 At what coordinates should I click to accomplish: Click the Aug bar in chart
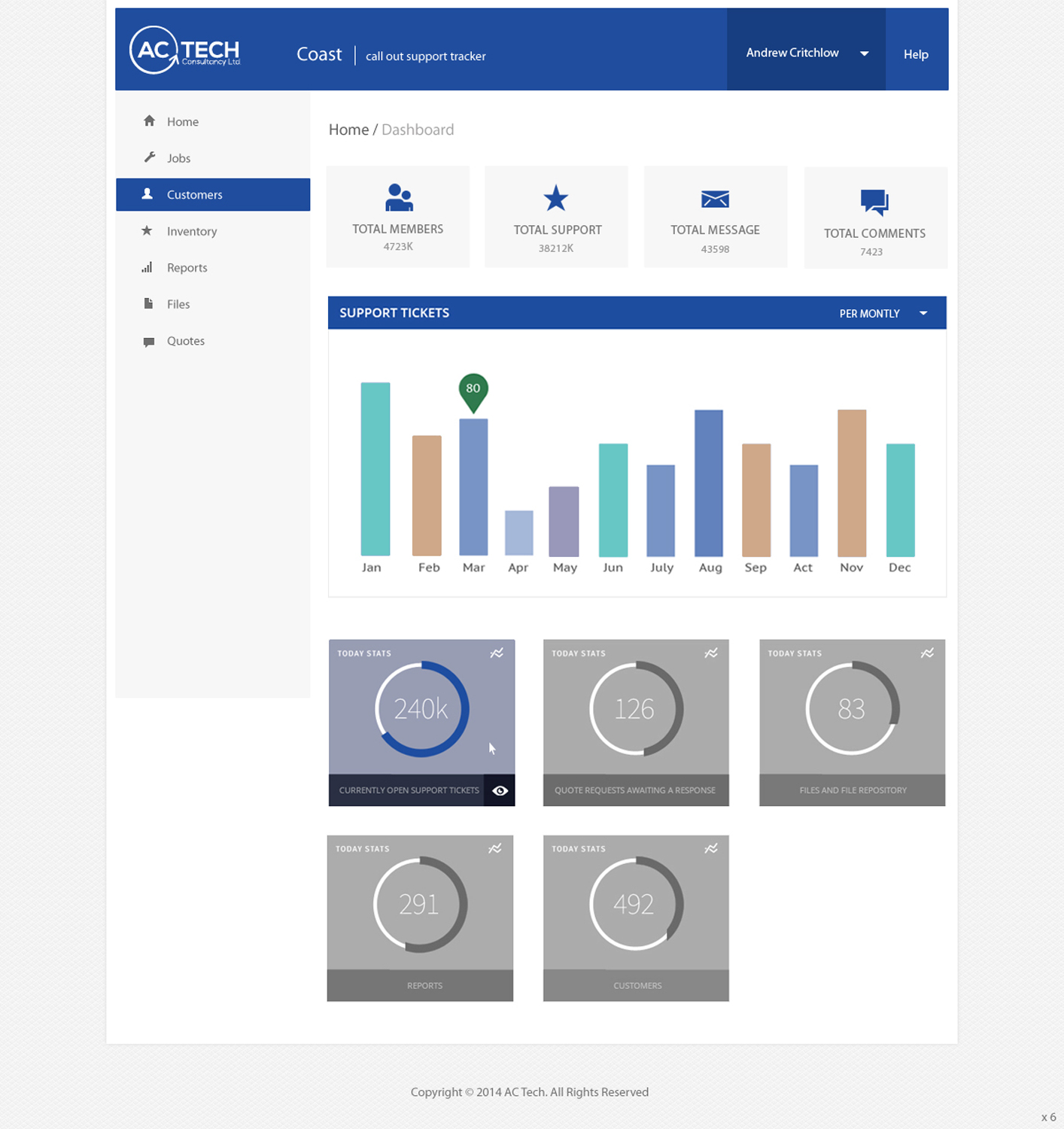point(709,483)
